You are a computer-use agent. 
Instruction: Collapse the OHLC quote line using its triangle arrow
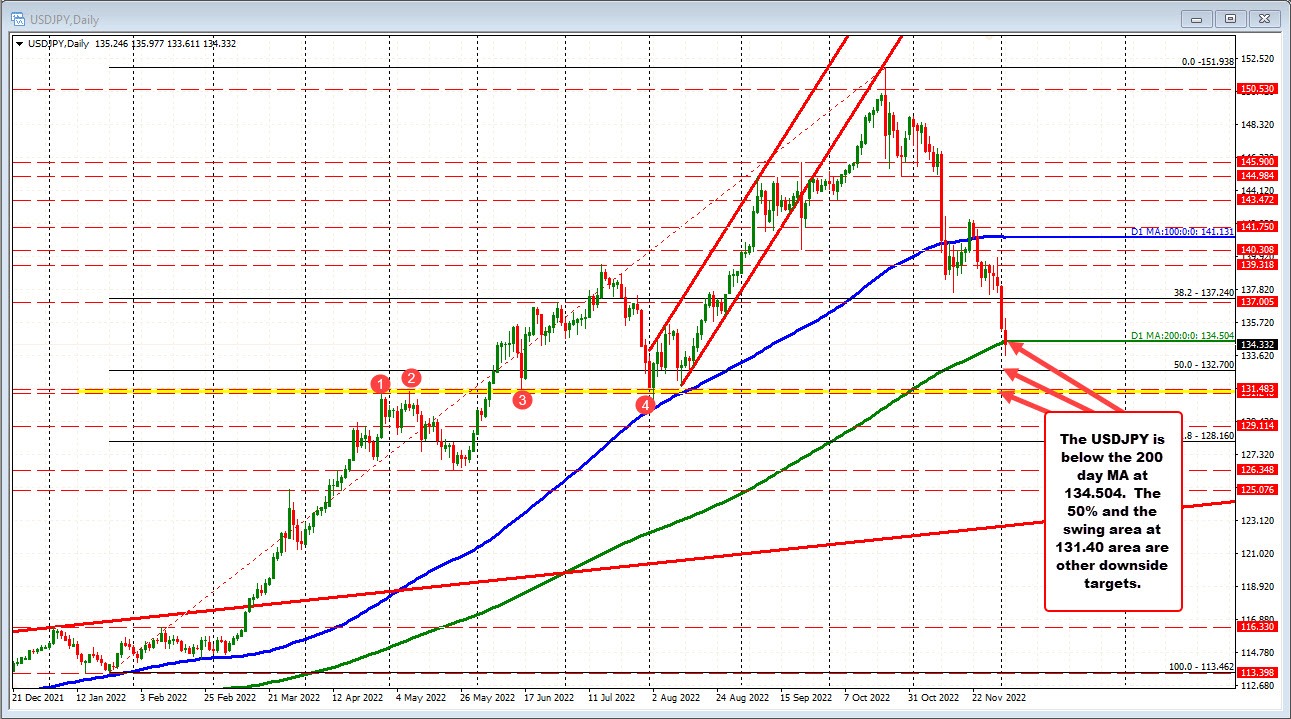coord(17,43)
